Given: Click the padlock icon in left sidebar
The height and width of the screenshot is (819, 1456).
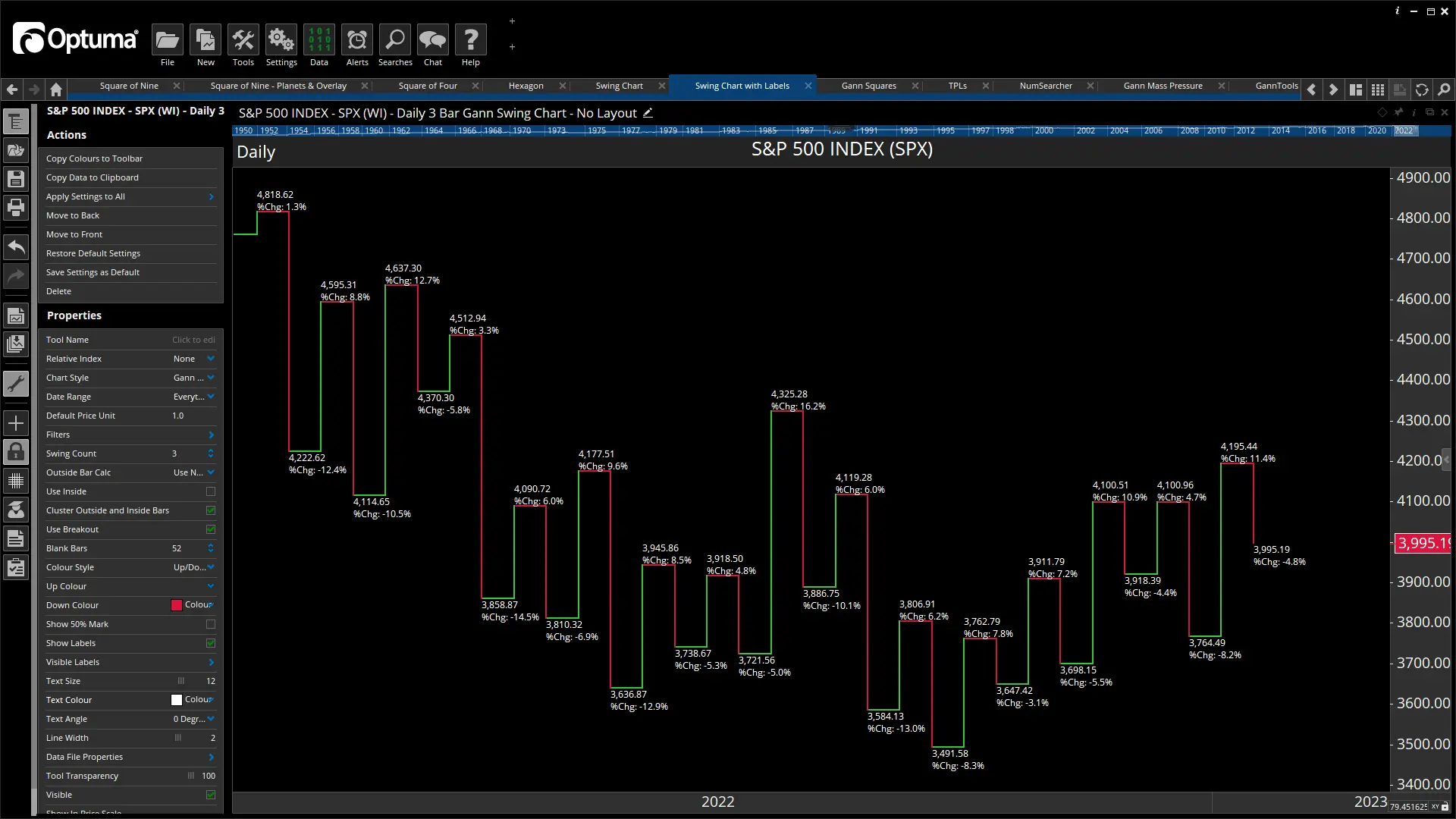Looking at the screenshot, I should pos(16,452).
